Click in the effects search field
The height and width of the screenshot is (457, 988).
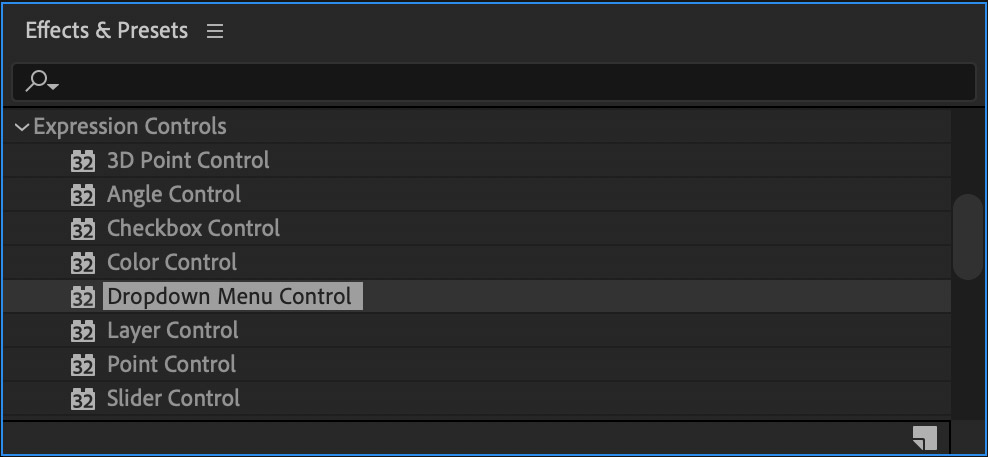pyautogui.click(x=500, y=82)
